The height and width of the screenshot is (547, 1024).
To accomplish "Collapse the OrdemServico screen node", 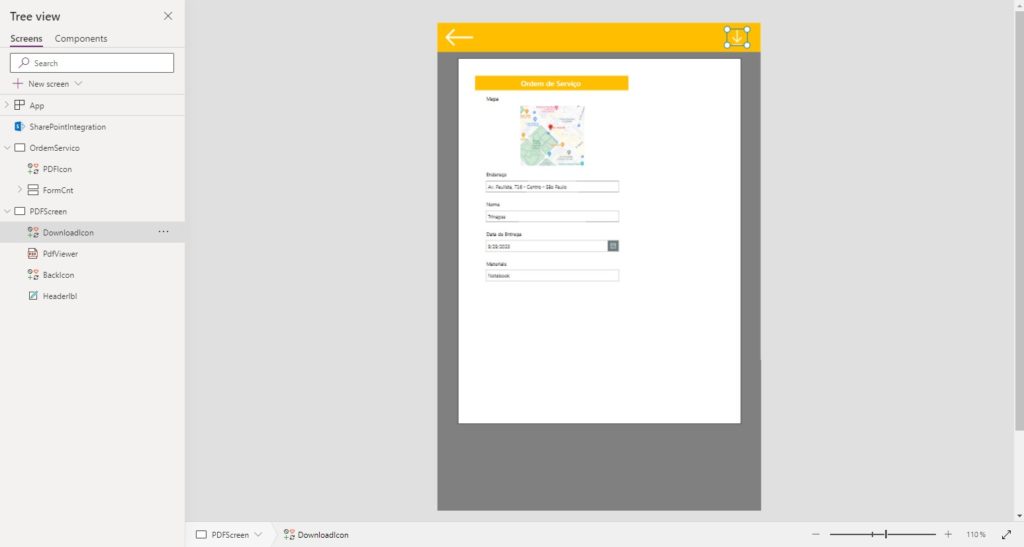I will [x=7, y=148].
